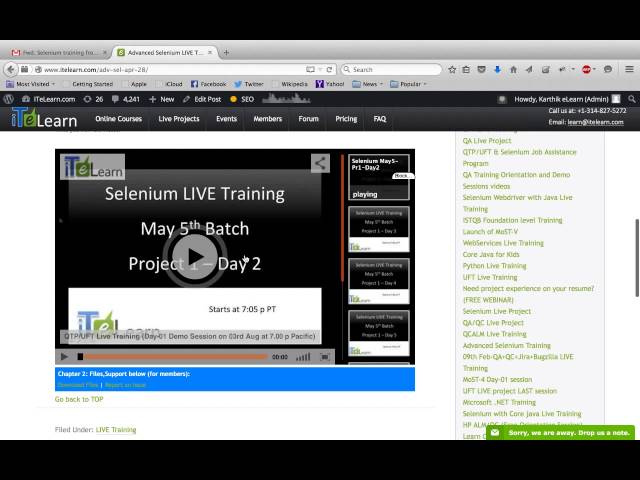This screenshot has width=640, height=480.
Task: Select the Advanced Selenium LIVE tab
Action: click(163, 53)
